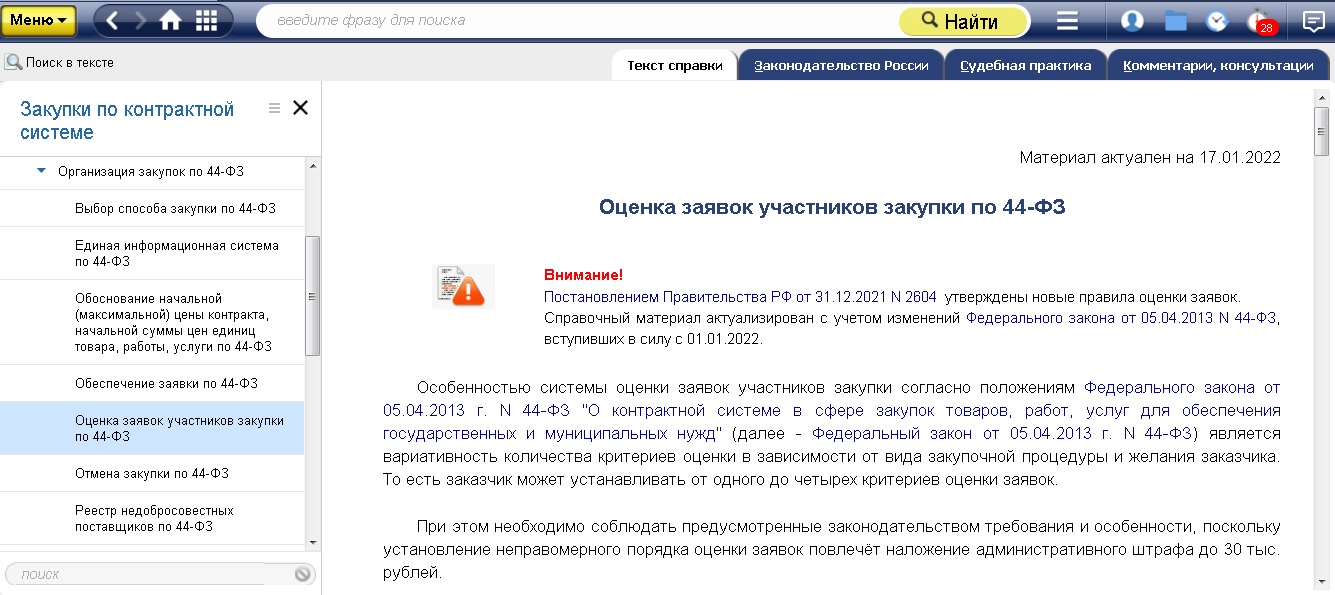This screenshot has height=595, width=1335.
Task: Click the sidebar scrollbar thumb
Action: click(x=312, y=296)
